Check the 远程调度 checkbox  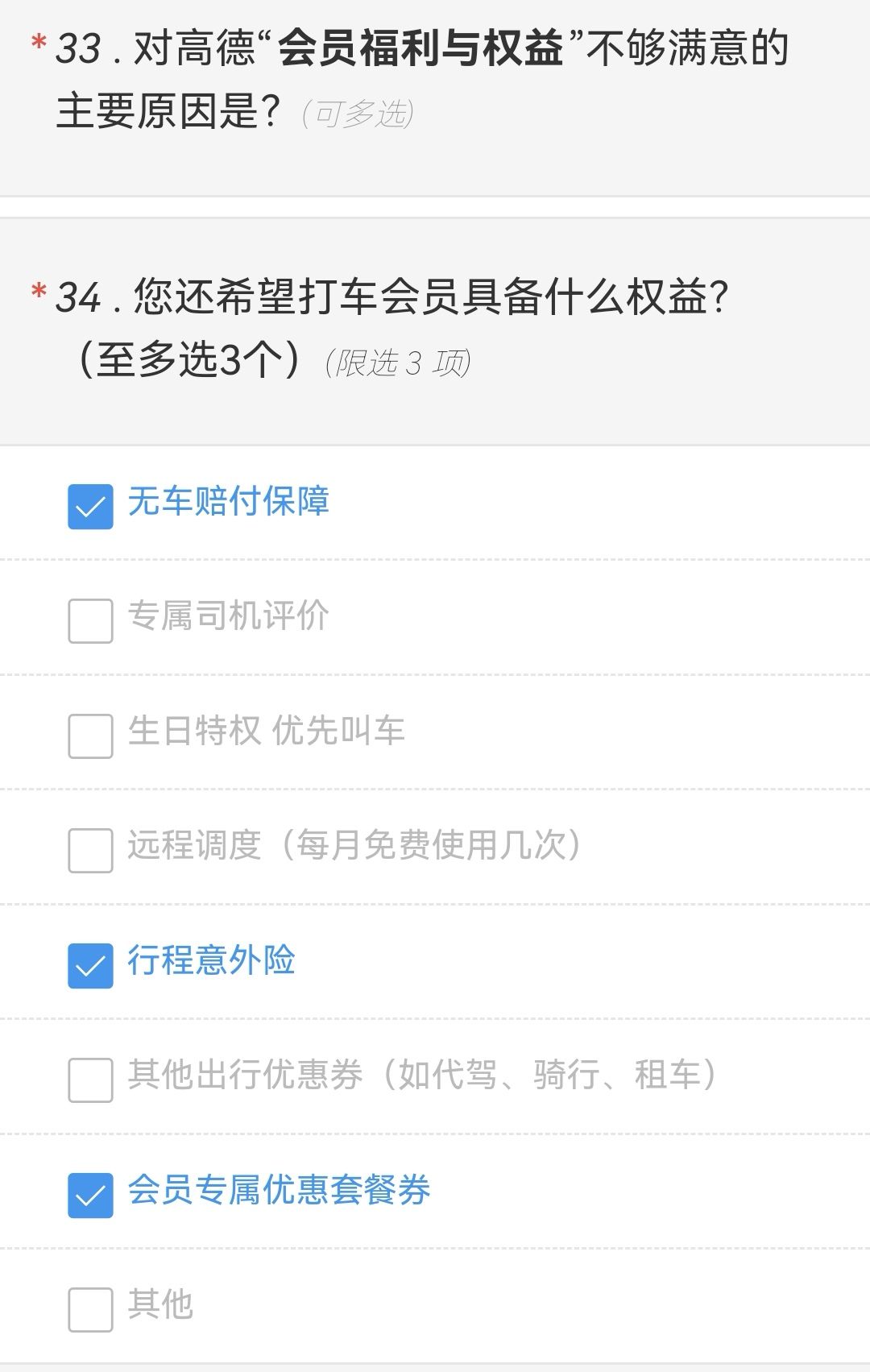(90, 851)
